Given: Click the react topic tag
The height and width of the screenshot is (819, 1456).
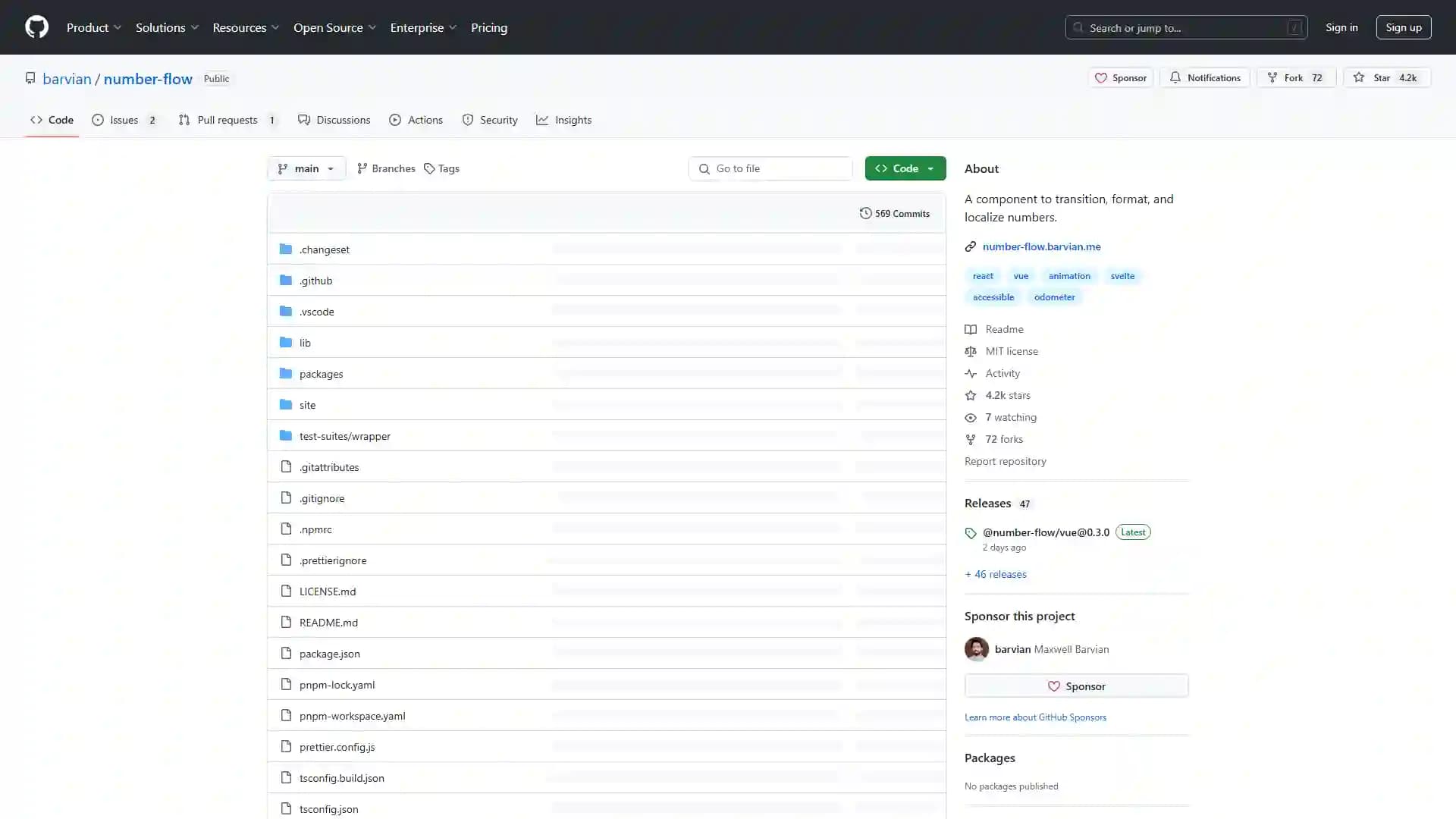Looking at the screenshot, I should coord(983,275).
